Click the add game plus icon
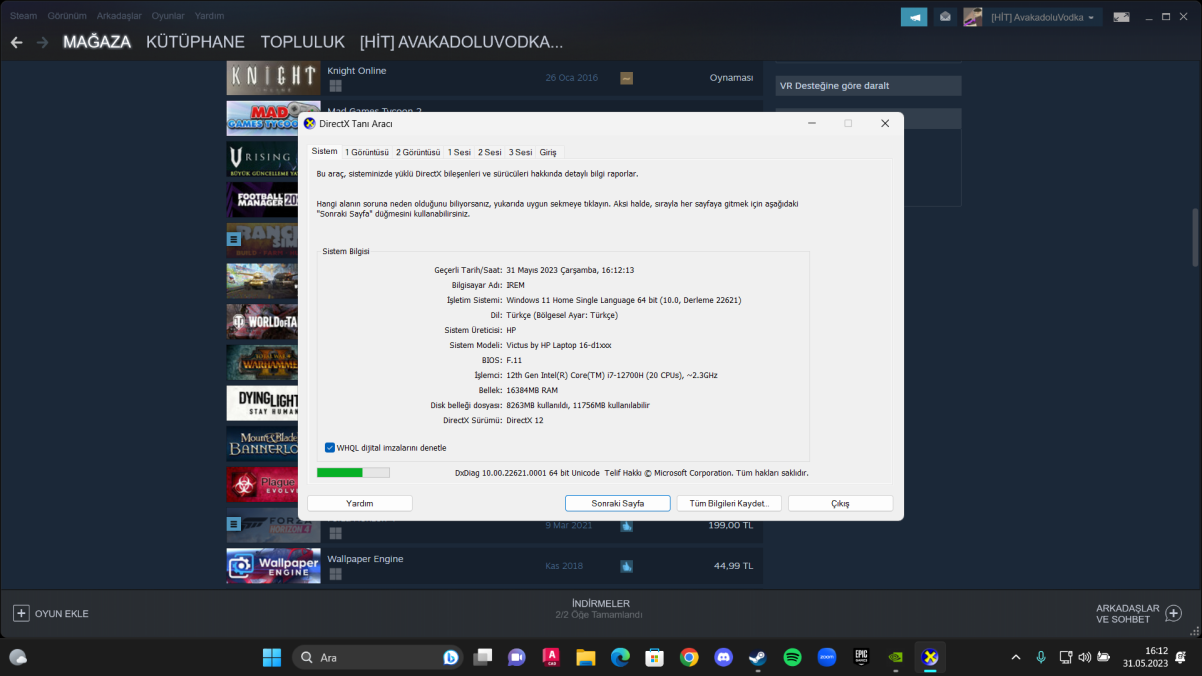Viewport: 1202px width, 676px height. (21, 613)
